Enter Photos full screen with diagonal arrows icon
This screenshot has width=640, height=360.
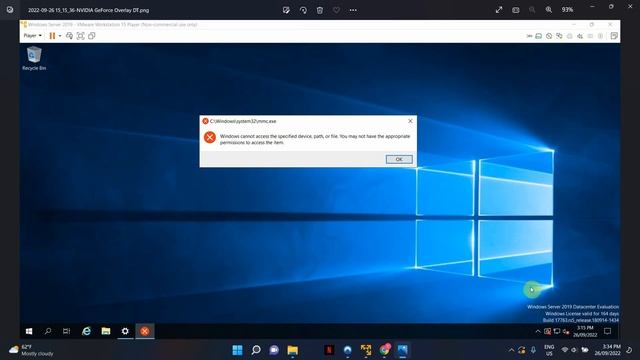click(x=499, y=10)
